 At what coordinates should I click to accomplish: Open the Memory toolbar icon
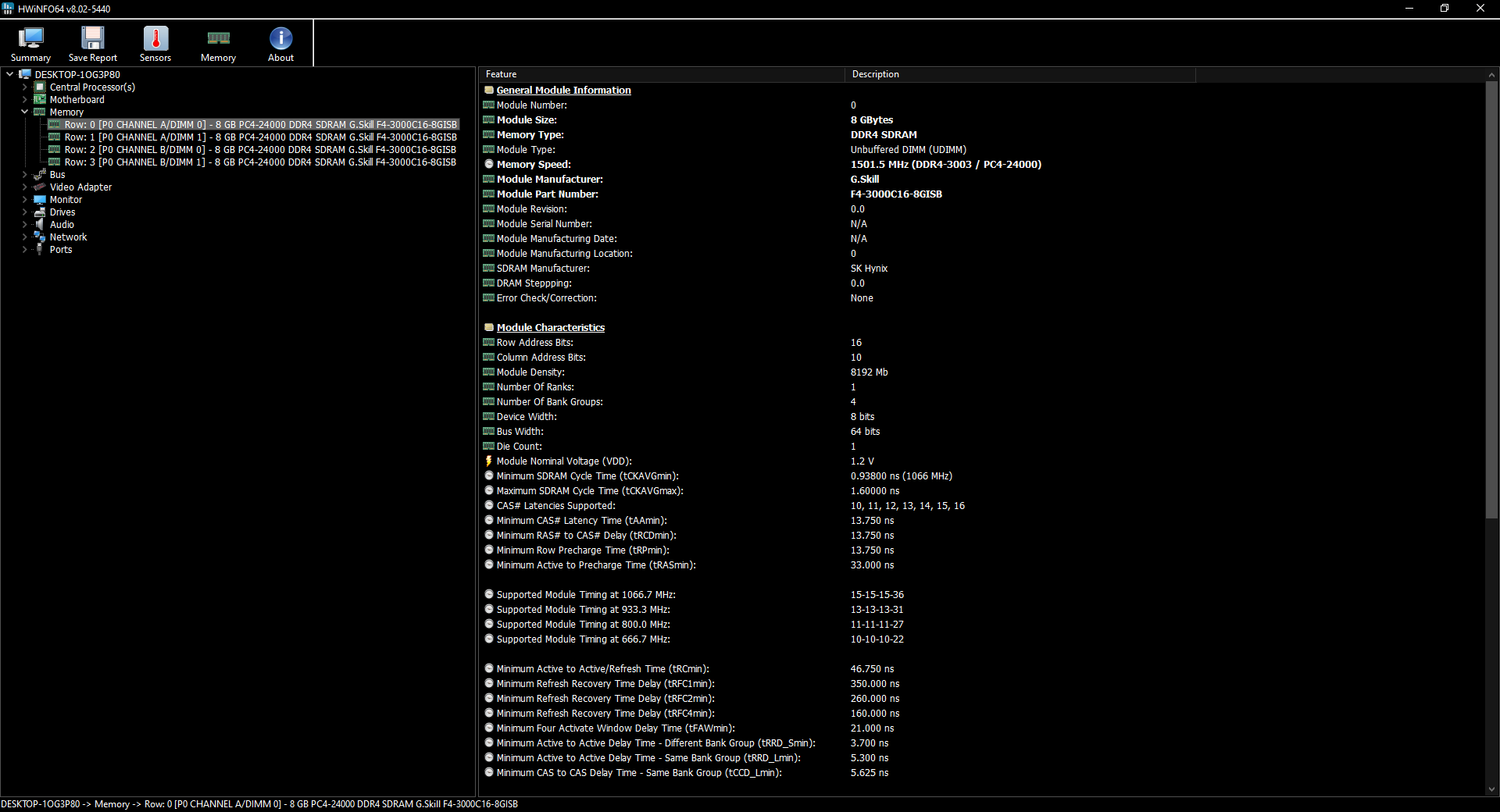218,38
